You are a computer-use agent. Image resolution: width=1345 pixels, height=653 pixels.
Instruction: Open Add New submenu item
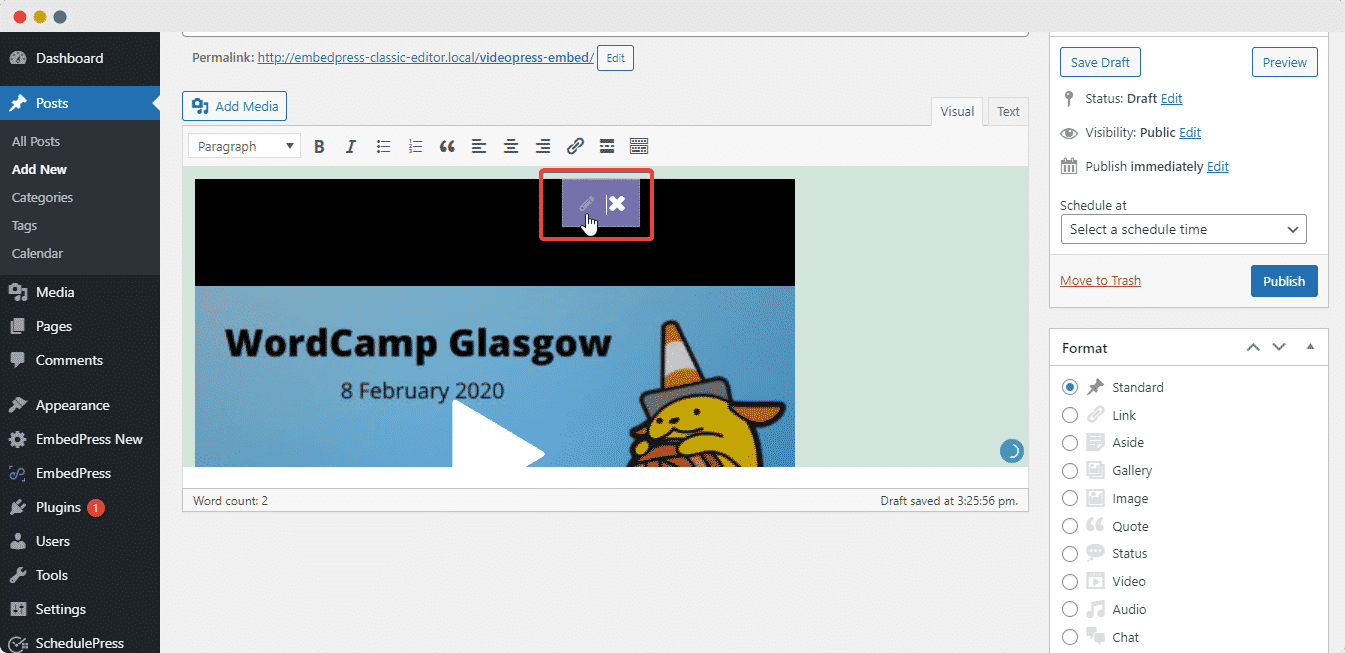click(x=40, y=169)
